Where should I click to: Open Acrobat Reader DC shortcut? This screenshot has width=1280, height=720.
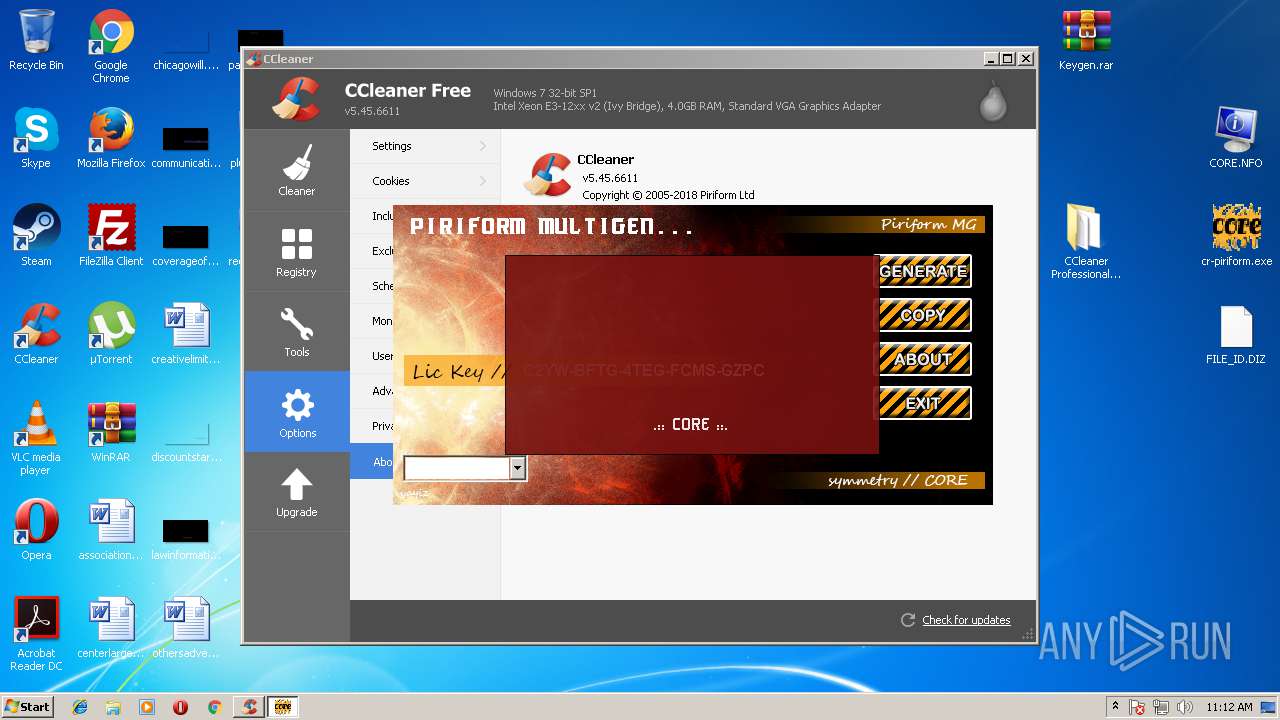36,634
